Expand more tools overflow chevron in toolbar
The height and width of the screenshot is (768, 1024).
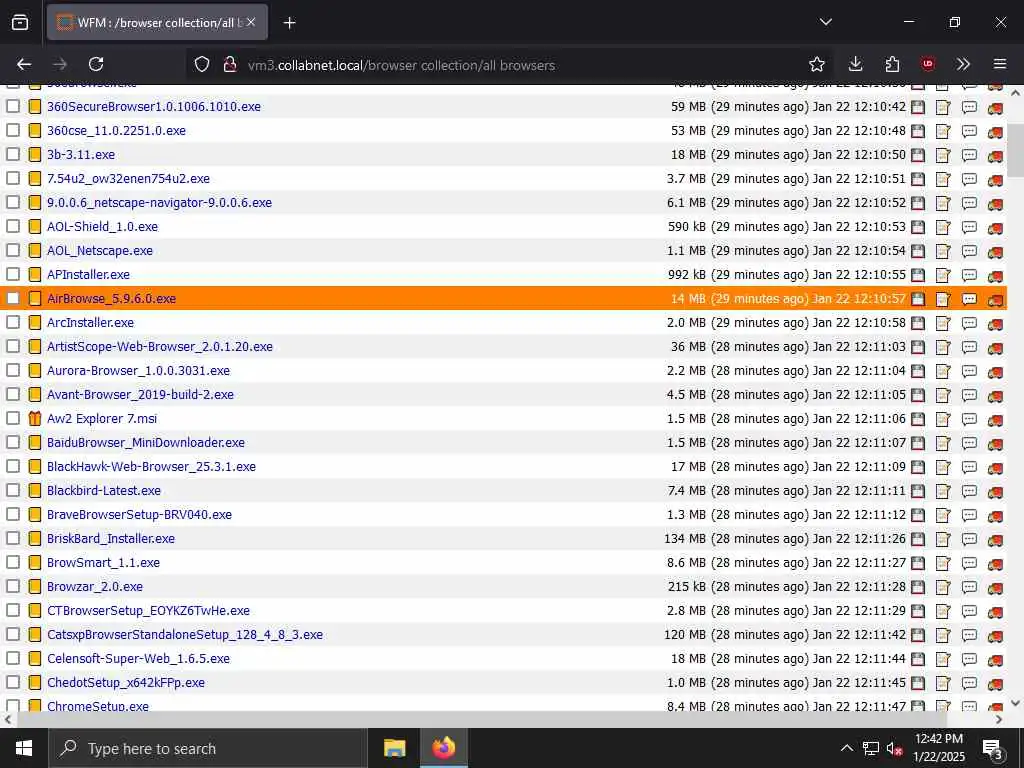pos(963,64)
